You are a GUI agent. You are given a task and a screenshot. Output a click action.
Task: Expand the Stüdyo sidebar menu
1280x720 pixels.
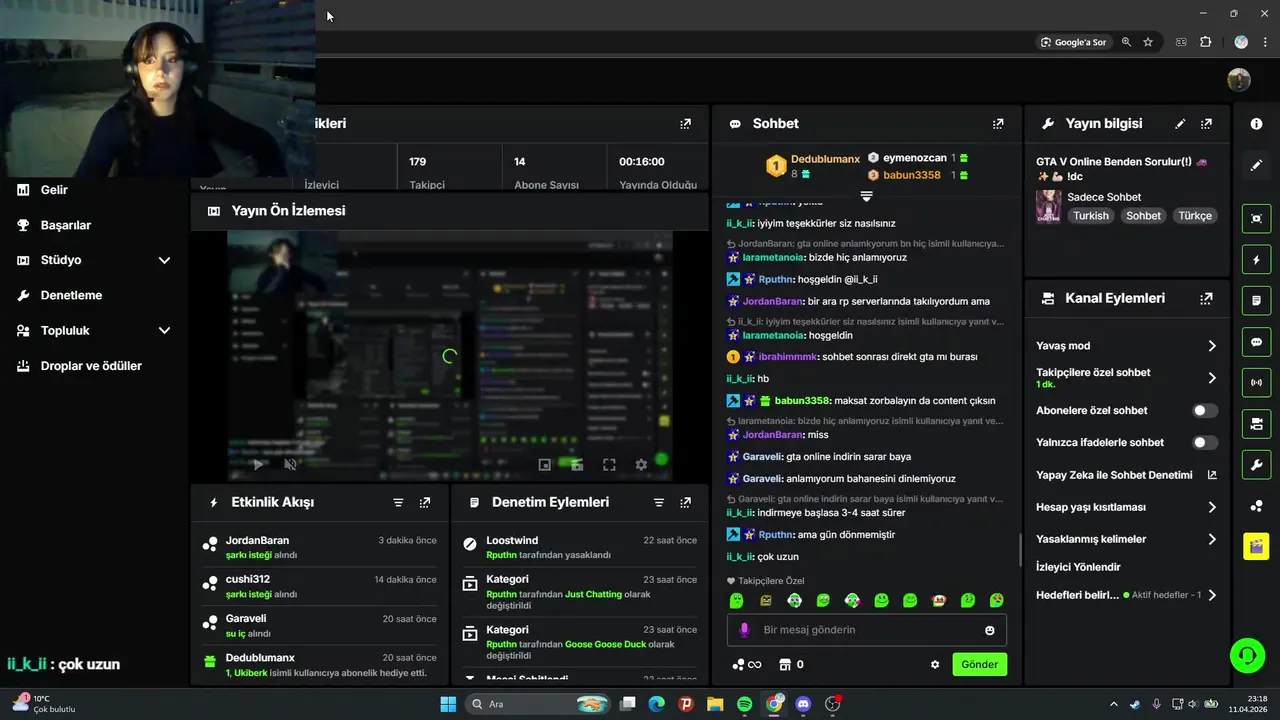click(164, 260)
